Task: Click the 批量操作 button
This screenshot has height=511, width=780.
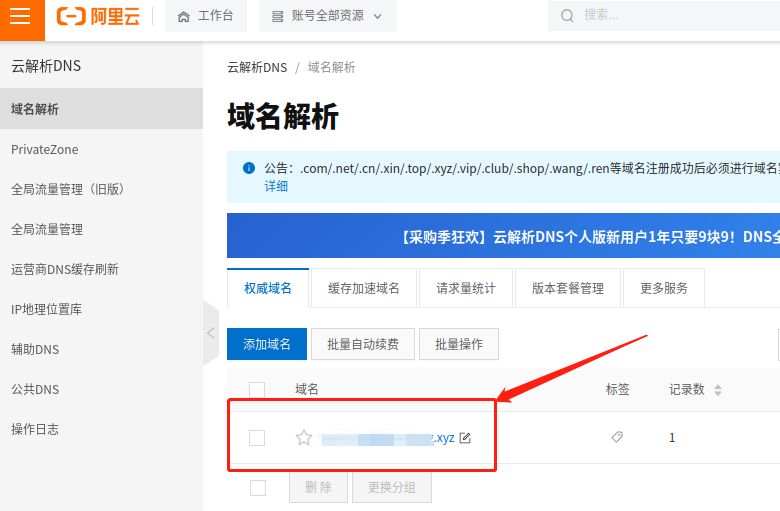Action: tap(459, 344)
